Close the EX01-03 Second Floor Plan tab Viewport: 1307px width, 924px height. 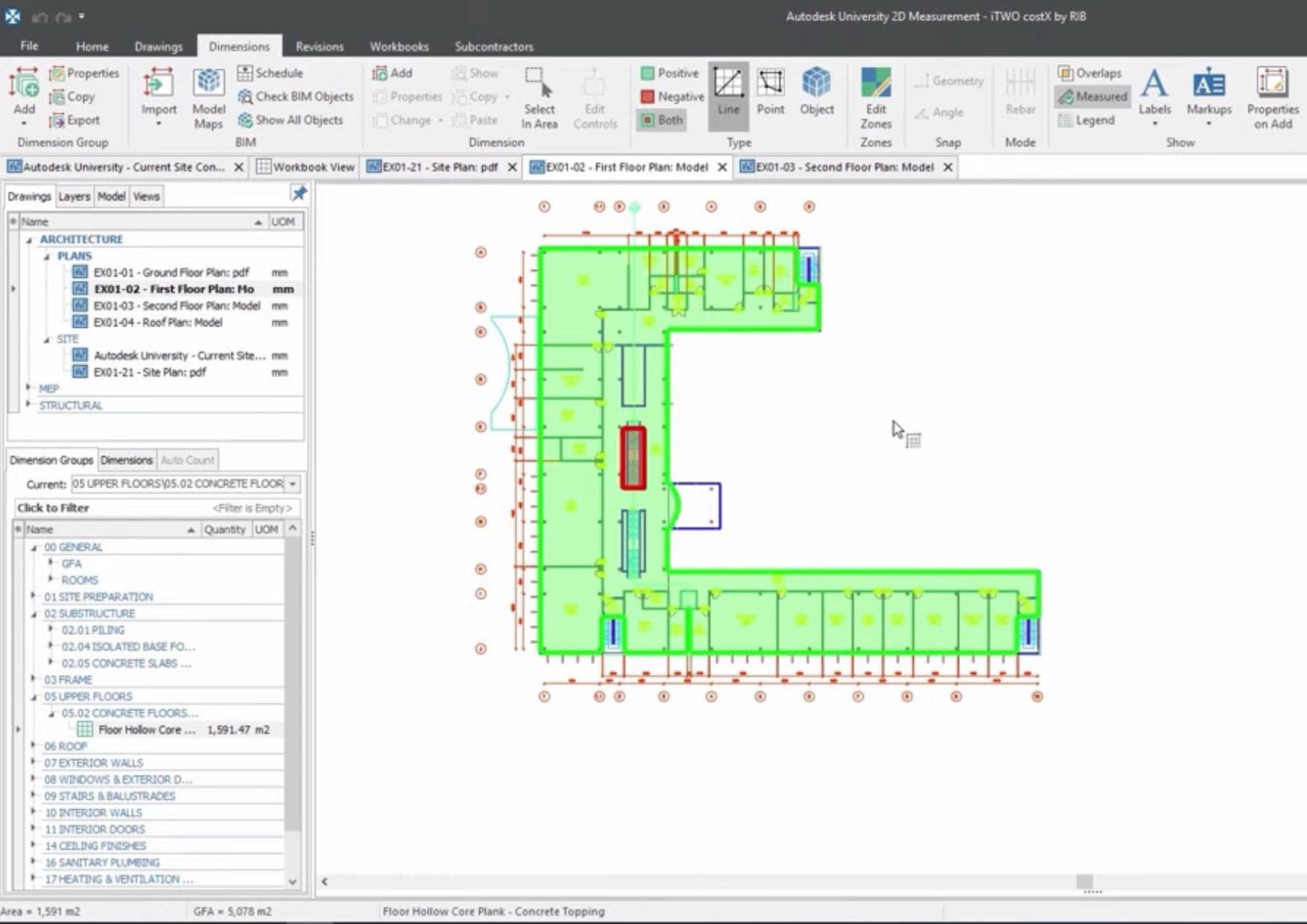tap(948, 167)
